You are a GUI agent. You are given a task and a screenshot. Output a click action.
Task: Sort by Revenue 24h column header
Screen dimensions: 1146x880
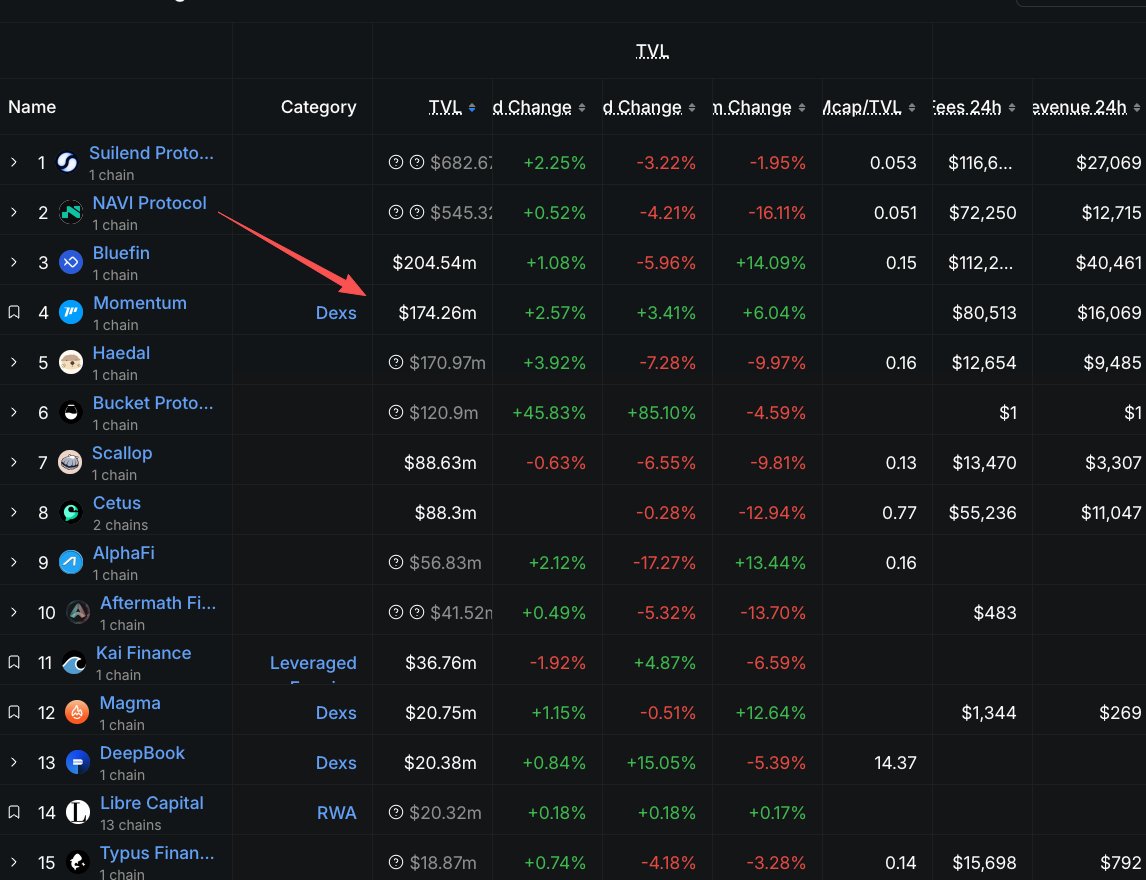(1087, 107)
